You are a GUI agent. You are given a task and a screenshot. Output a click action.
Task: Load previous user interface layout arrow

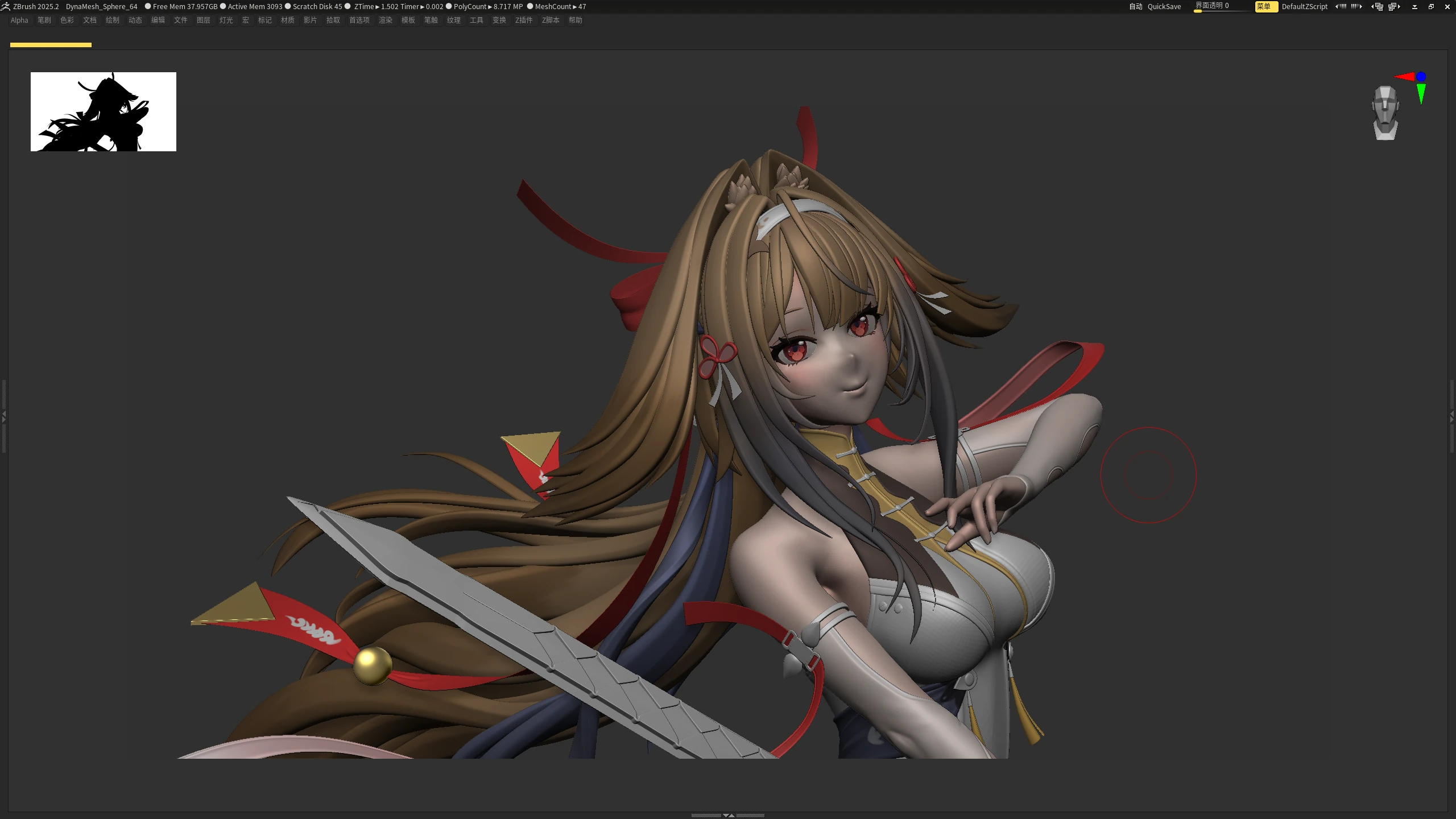tap(1377, 6)
